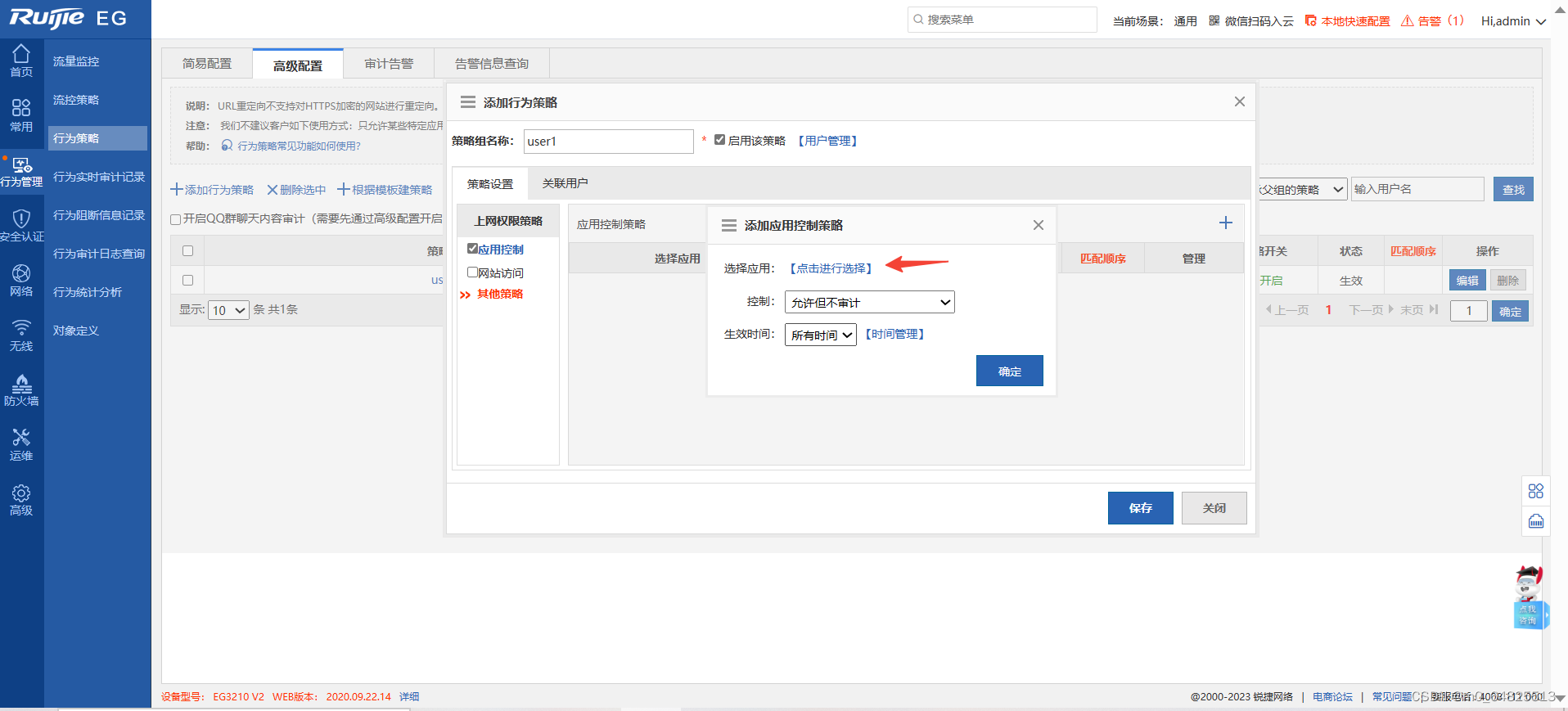Click the 添加行为策略 menu-lines icon
Screen dimensions: 1568x711
(467, 102)
